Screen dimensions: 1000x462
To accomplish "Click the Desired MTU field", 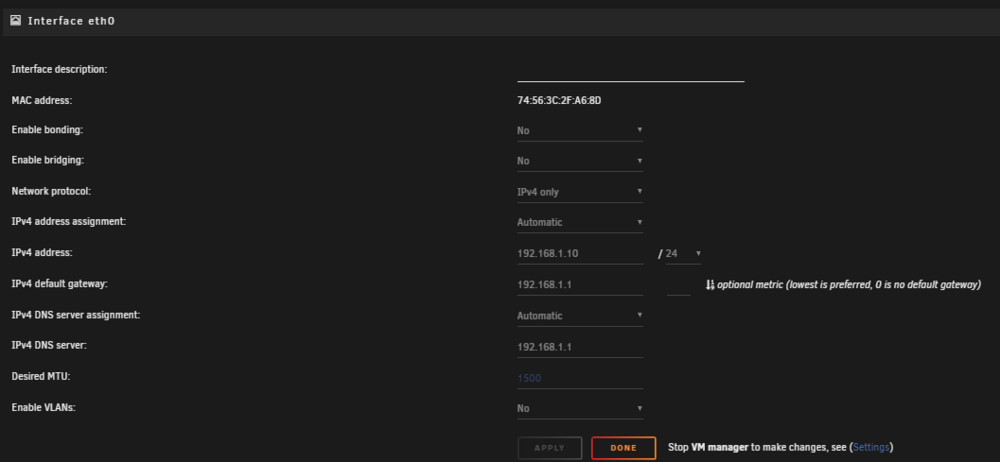I will tap(580, 378).
